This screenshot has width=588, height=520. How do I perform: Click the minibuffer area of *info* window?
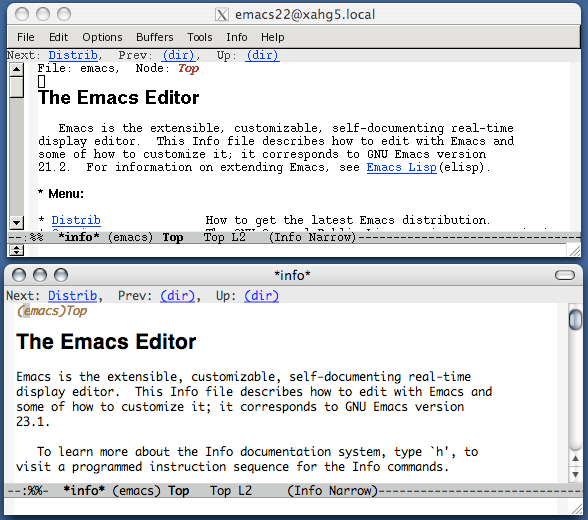click(285, 507)
